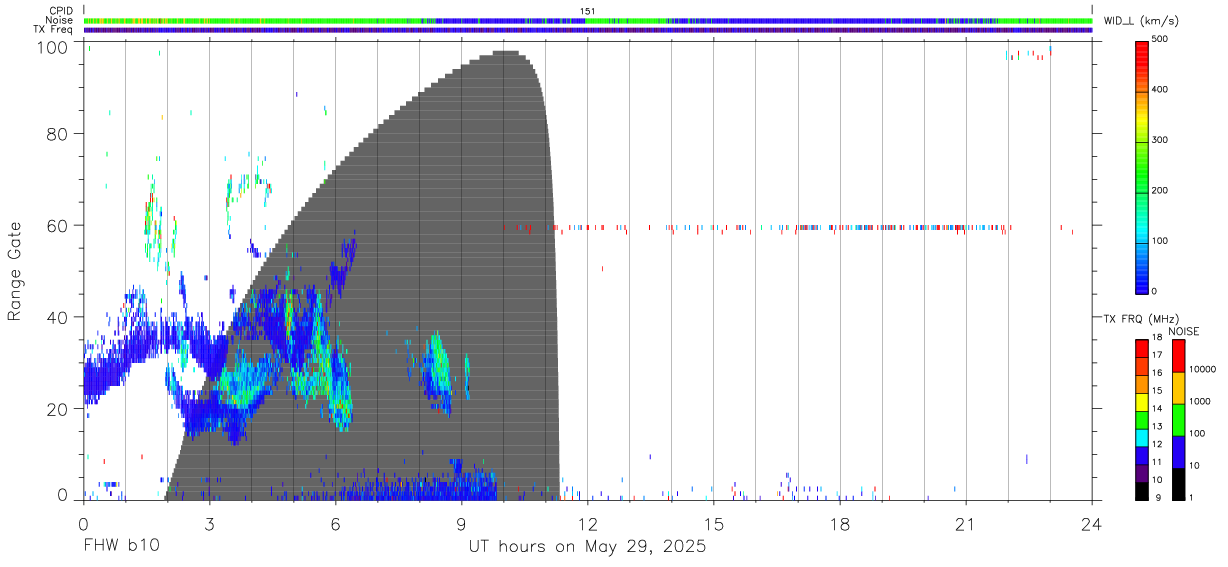Click the 100 range gate tick label

pyautogui.click(x=52, y=46)
